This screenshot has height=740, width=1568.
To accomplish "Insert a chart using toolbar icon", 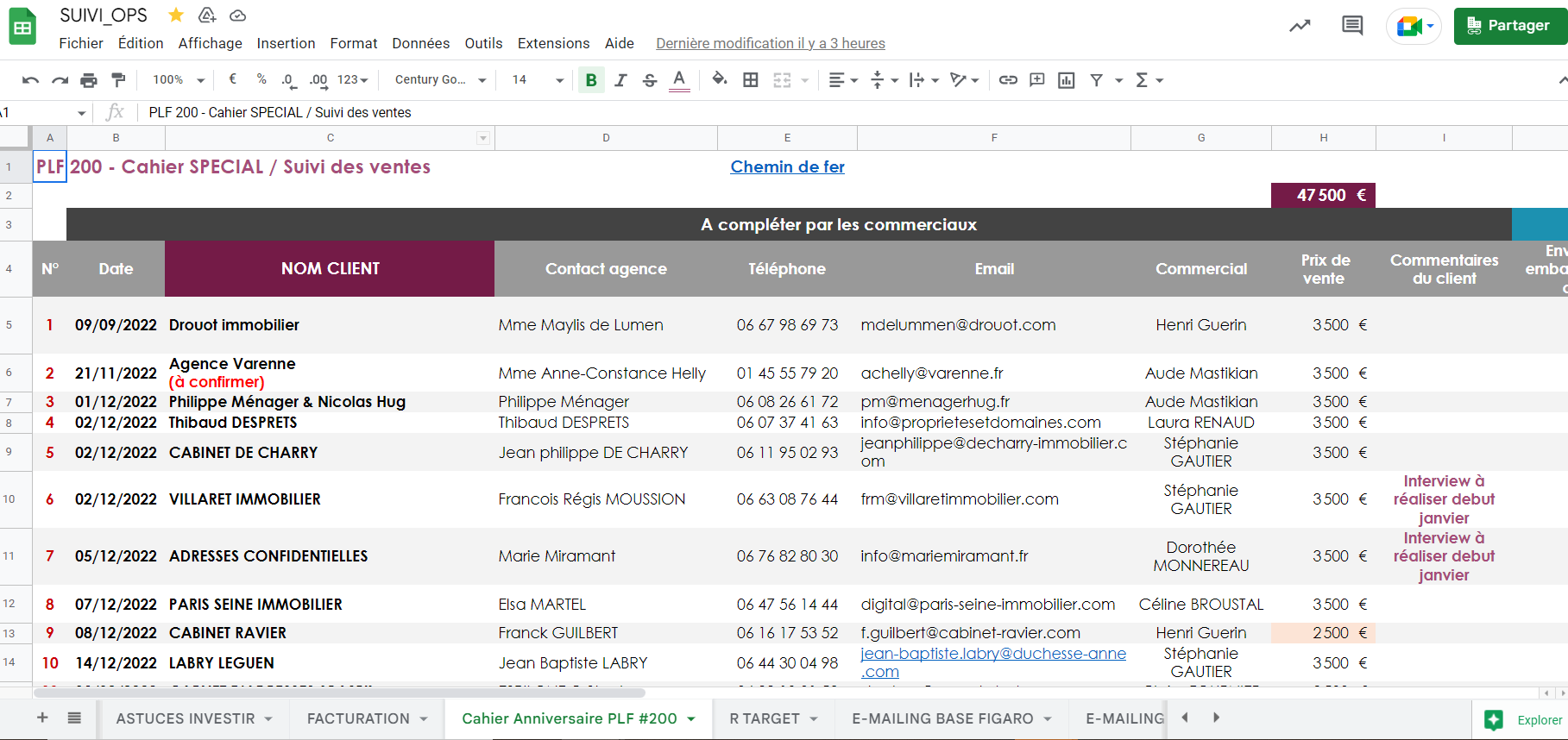I will [x=1067, y=80].
